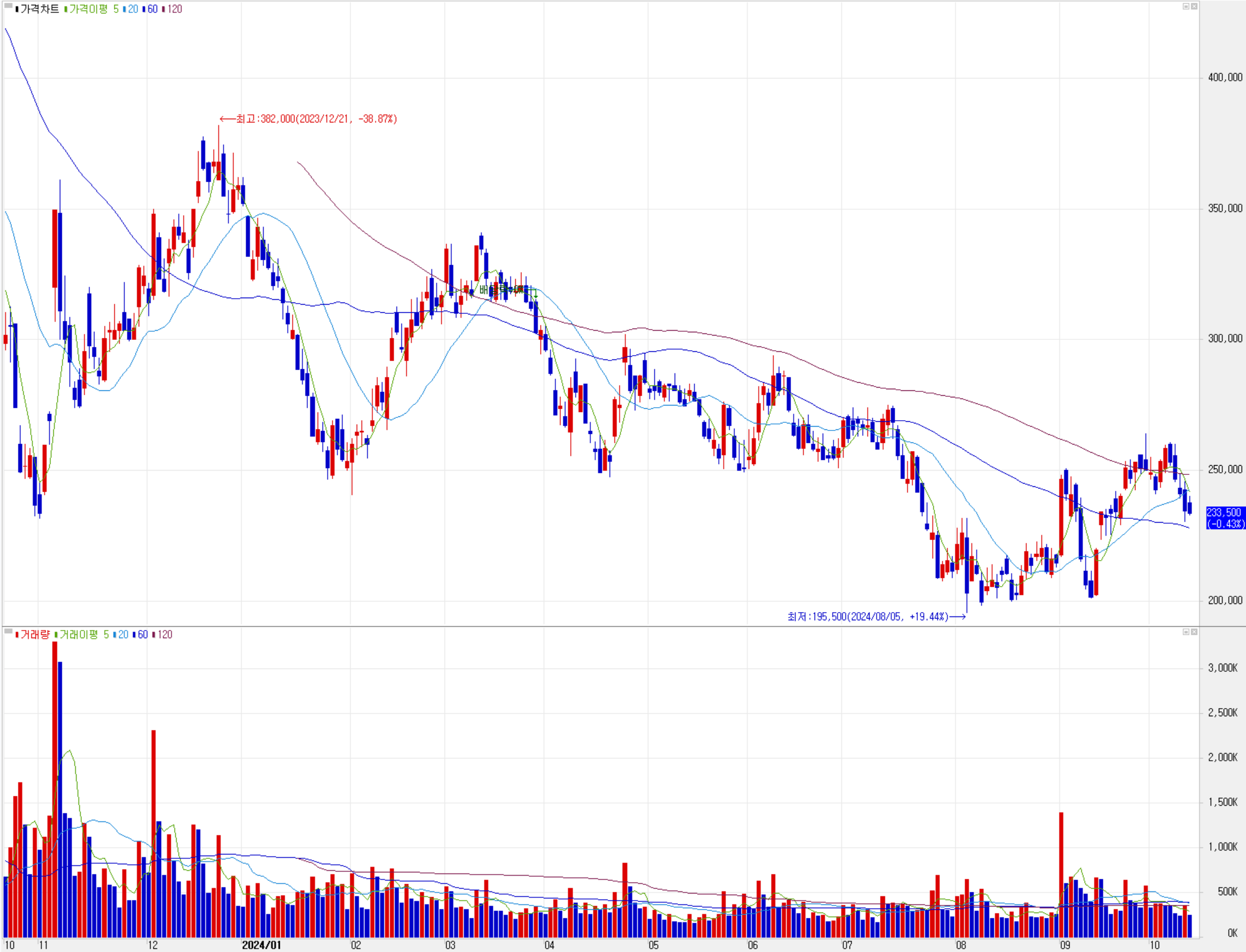Click the 400,000 price axis label

point(1224,78)
